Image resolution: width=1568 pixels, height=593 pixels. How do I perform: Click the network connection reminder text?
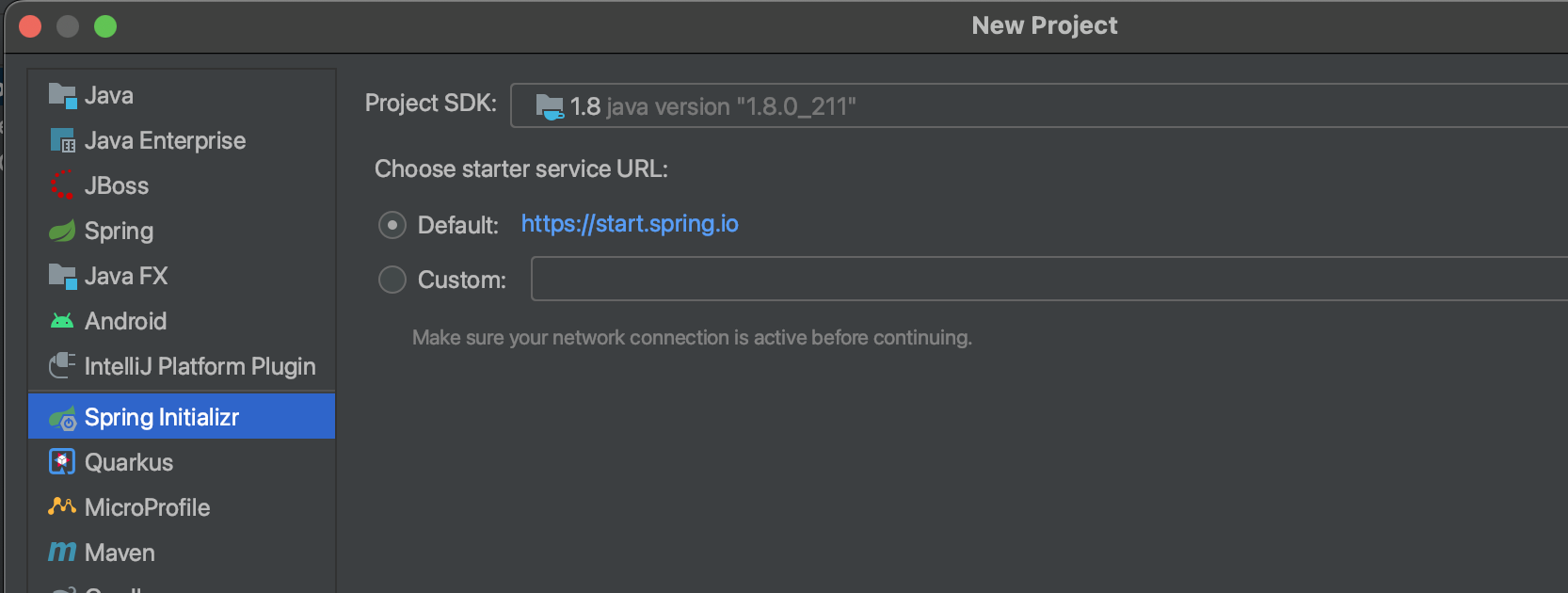tap(692, 337)
